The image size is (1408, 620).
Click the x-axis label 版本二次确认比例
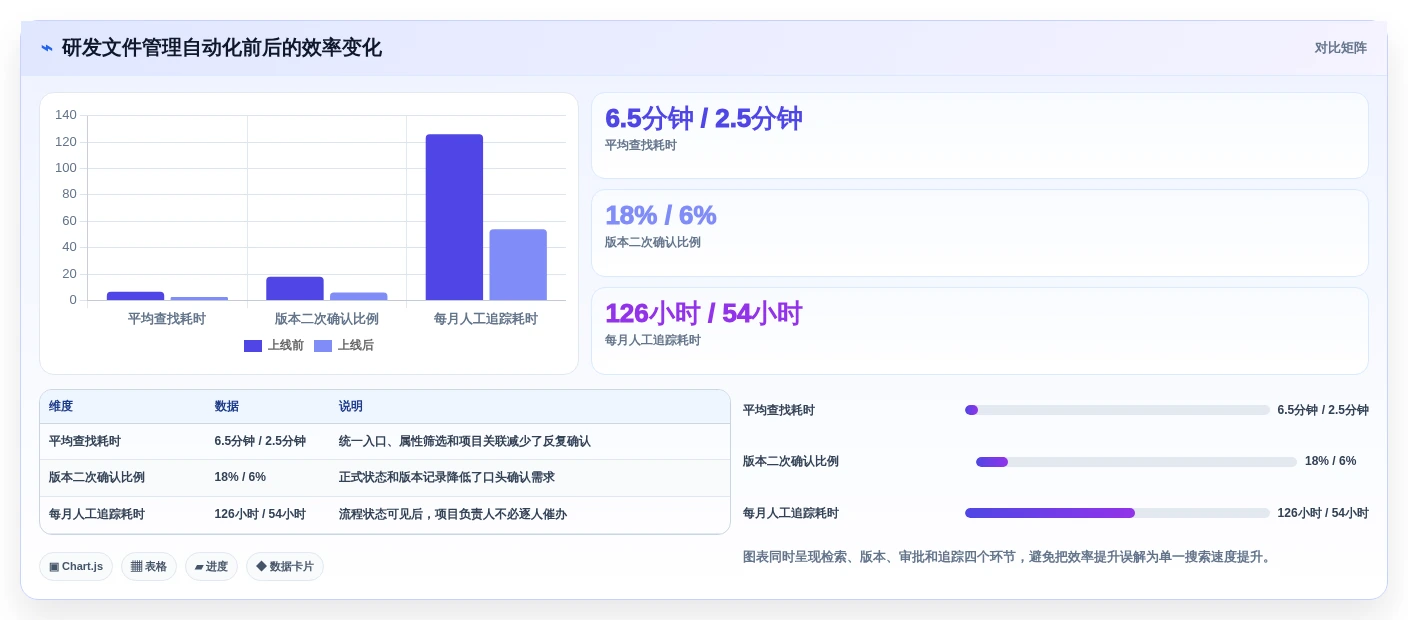[x=327, y=319]
